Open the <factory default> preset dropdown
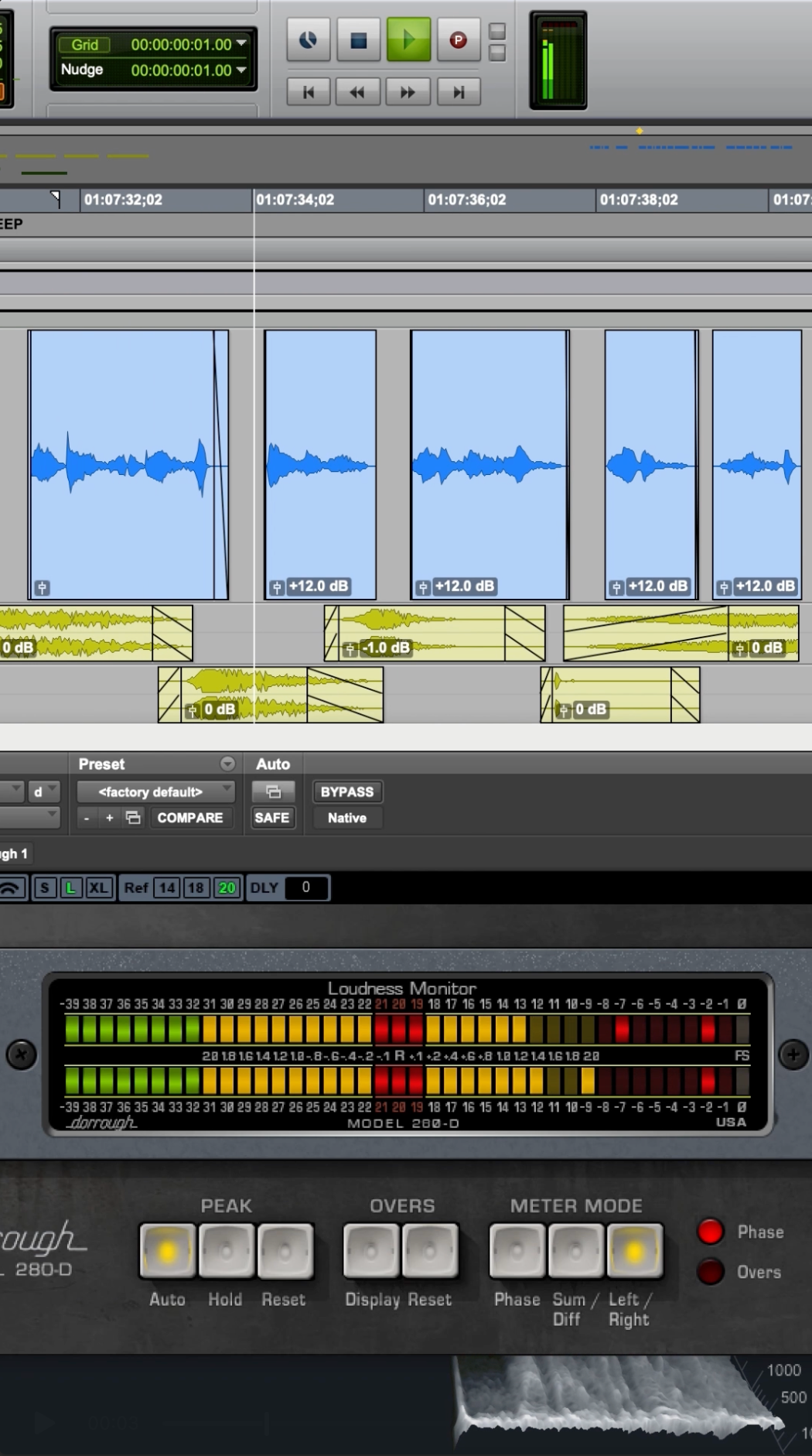This screenshot has height=1456, width=812. click(155, 791)
